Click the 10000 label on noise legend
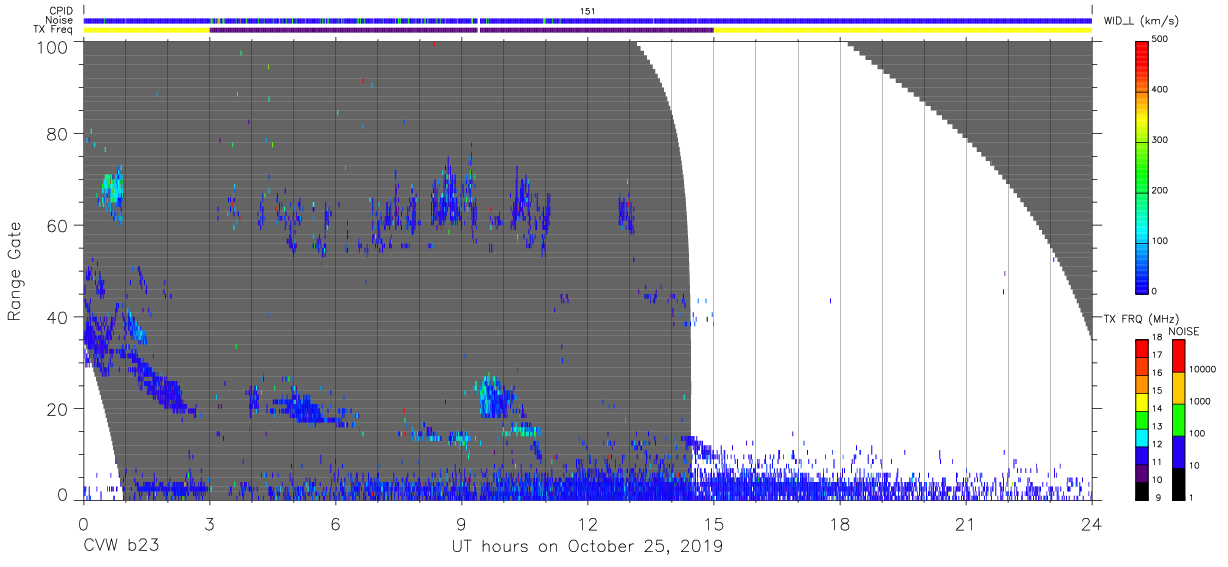Image resolution: width=1228 pixels, height=567 pixels. click(1202, 371)
